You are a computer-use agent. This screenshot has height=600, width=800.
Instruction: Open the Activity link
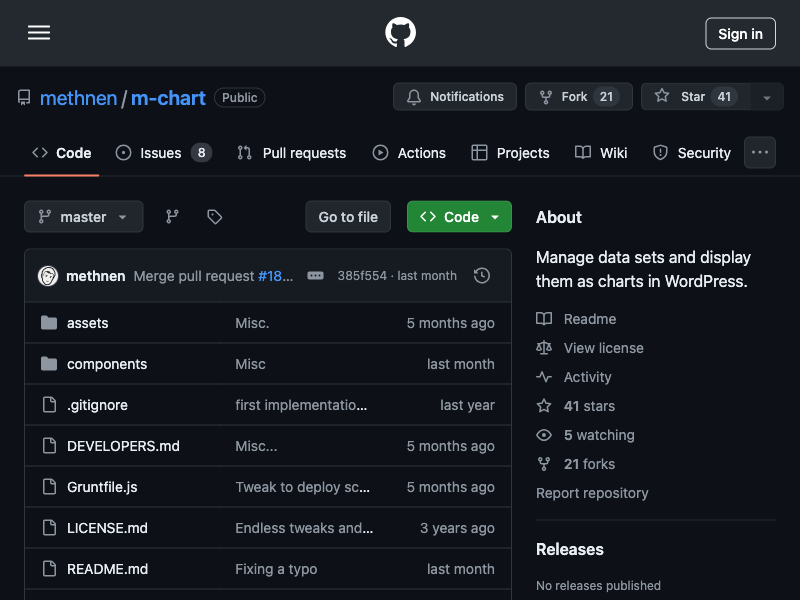[573, 377]
